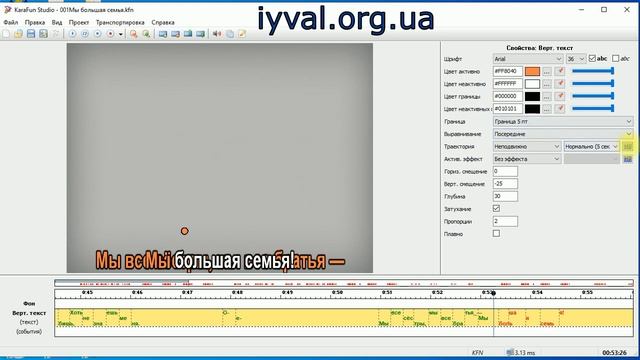This screenshot has height=360, width=640.
Task: Expand the Граница 5 пт dropdown
Action: tap(563, 122)
